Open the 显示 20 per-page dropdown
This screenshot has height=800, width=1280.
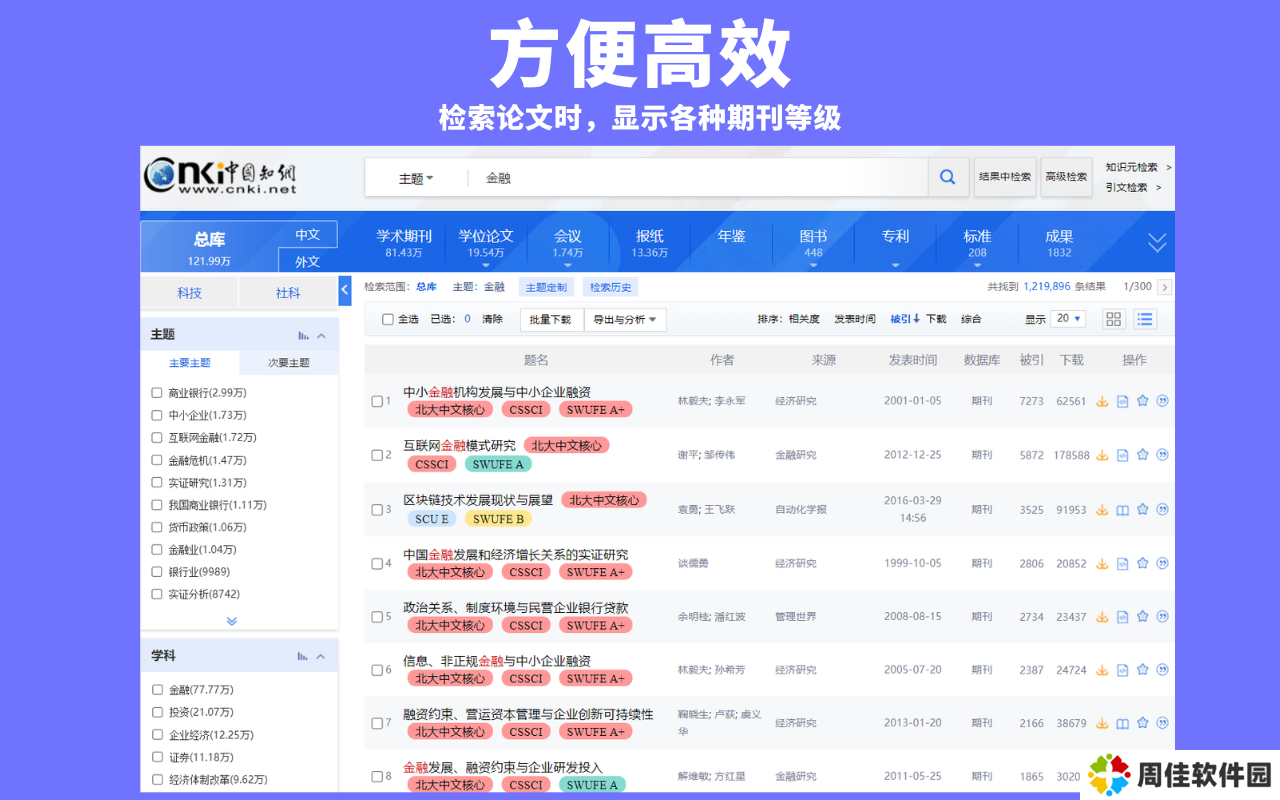(1068, 319)
